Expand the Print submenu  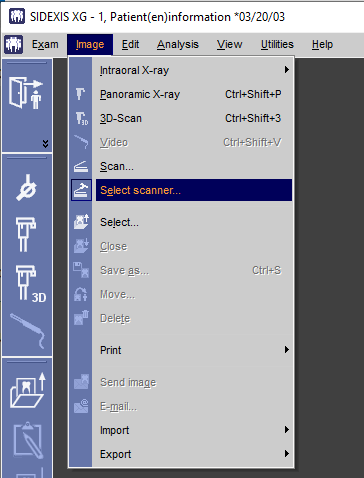click(x=193, y=350)
